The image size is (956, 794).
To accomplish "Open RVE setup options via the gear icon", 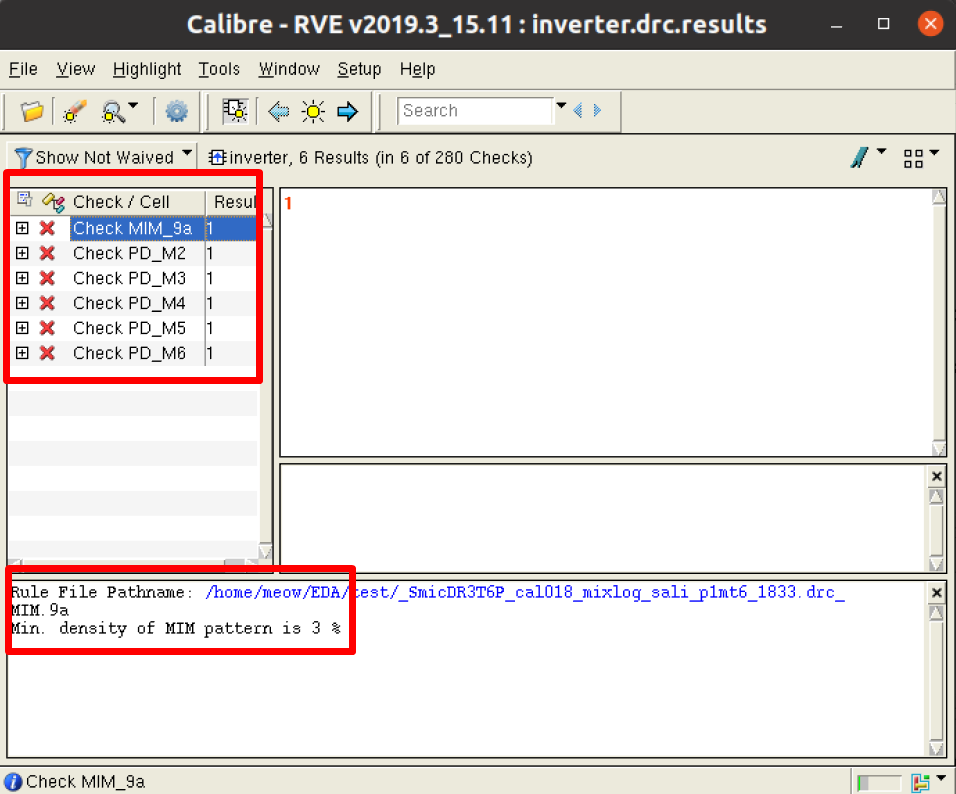I will (177, 111).
